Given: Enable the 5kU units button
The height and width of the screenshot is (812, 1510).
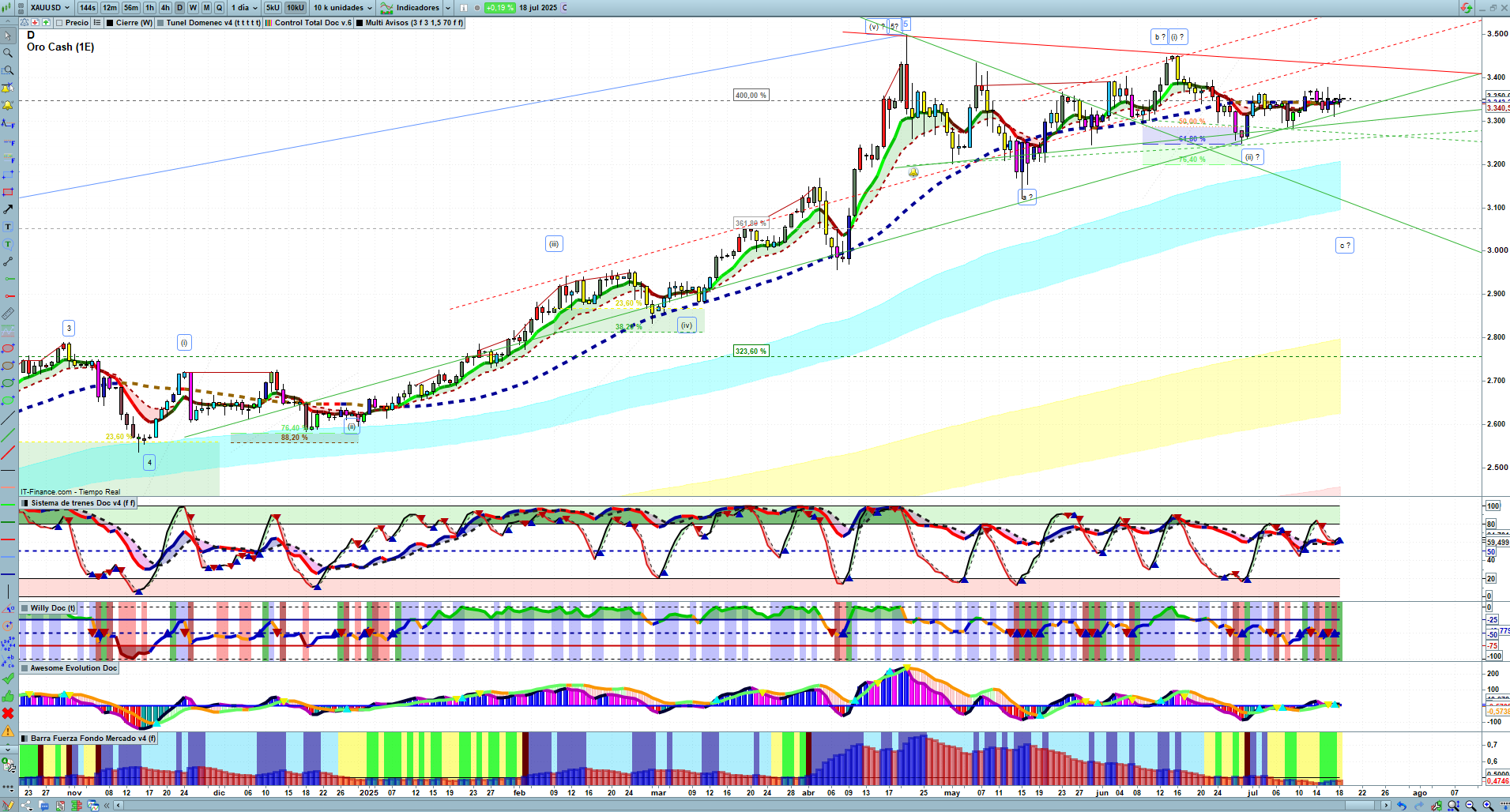Looking at the screenshot, I should tap(273, 8).
